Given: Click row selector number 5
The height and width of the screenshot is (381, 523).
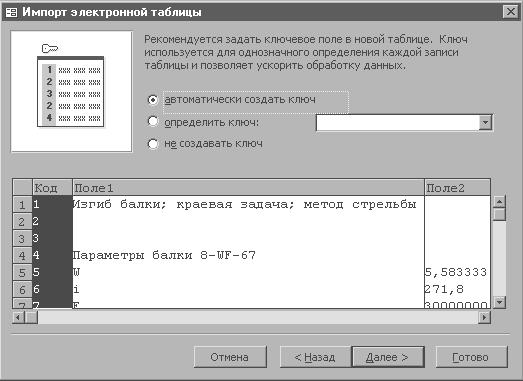Looking at the screenshot, I should click(22, 272).
